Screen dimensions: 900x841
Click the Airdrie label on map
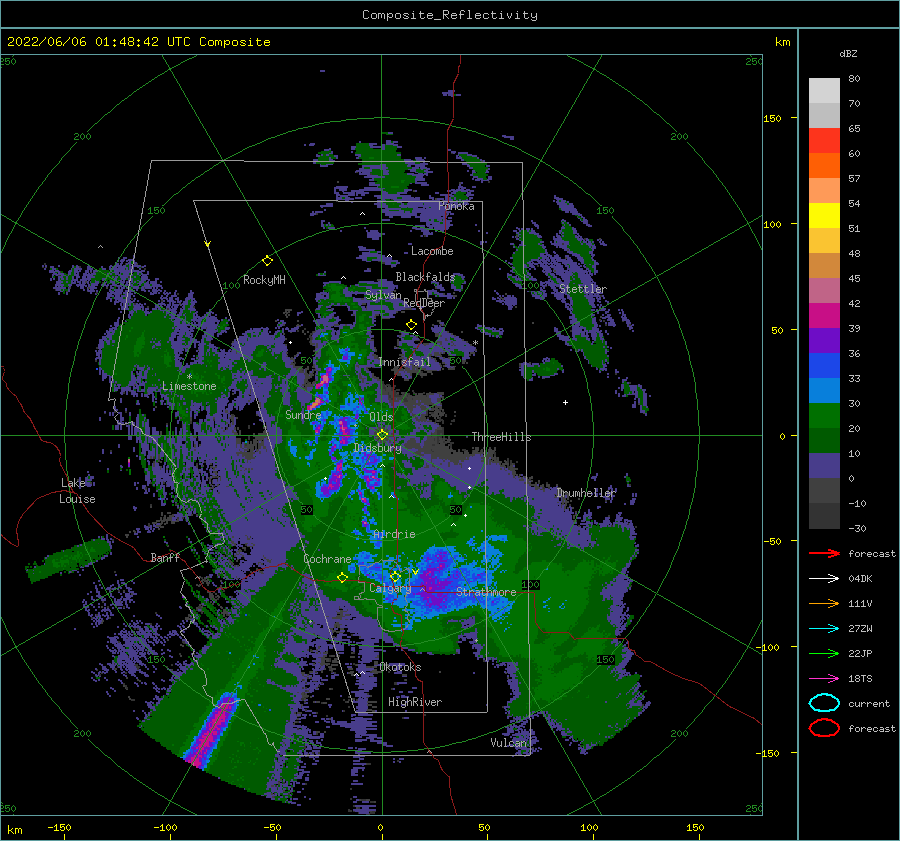[x=394, y=534]
